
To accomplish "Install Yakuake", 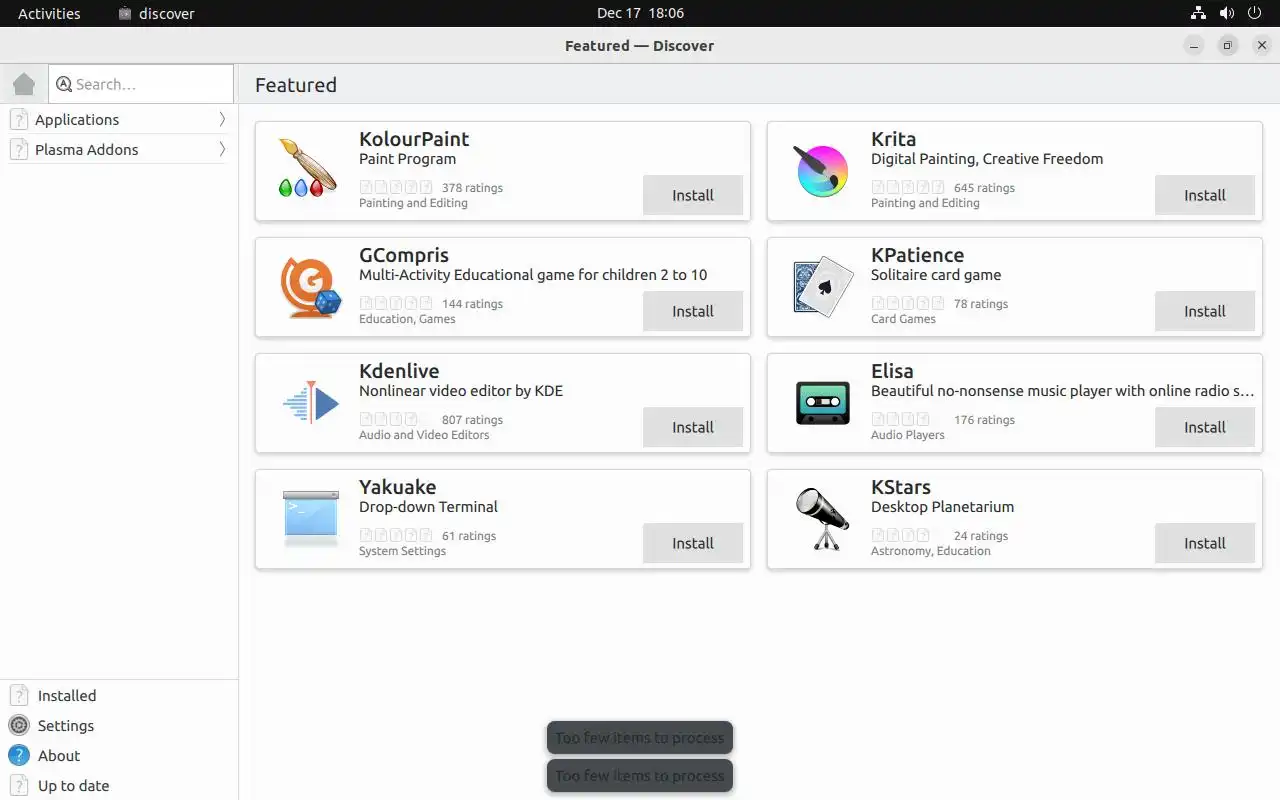I will tap(693, 543).
